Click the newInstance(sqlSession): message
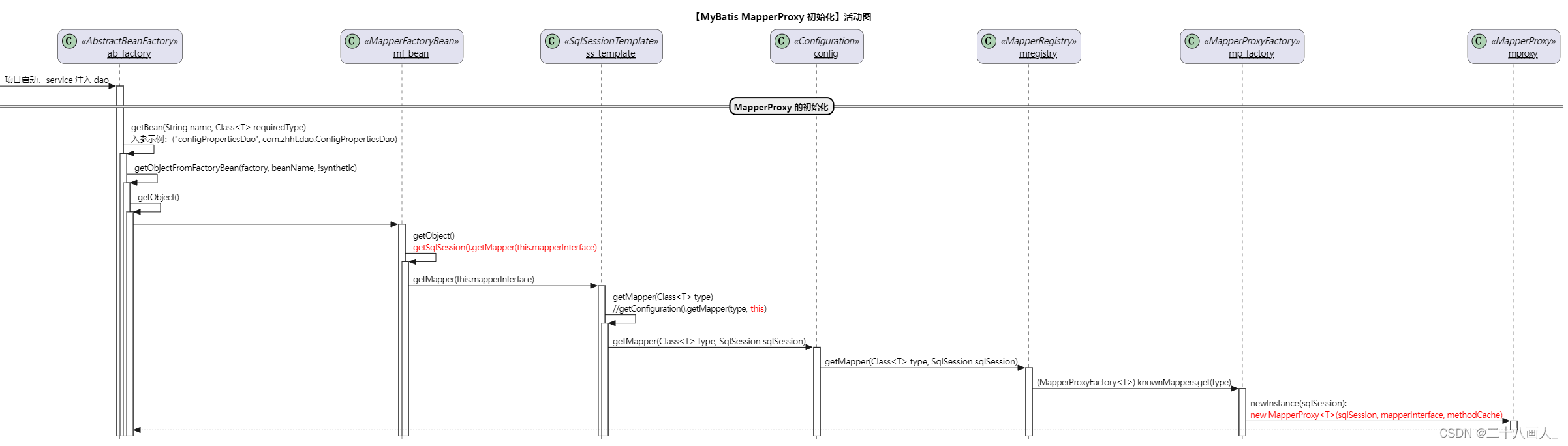1568x446 pixels. 1299,403
